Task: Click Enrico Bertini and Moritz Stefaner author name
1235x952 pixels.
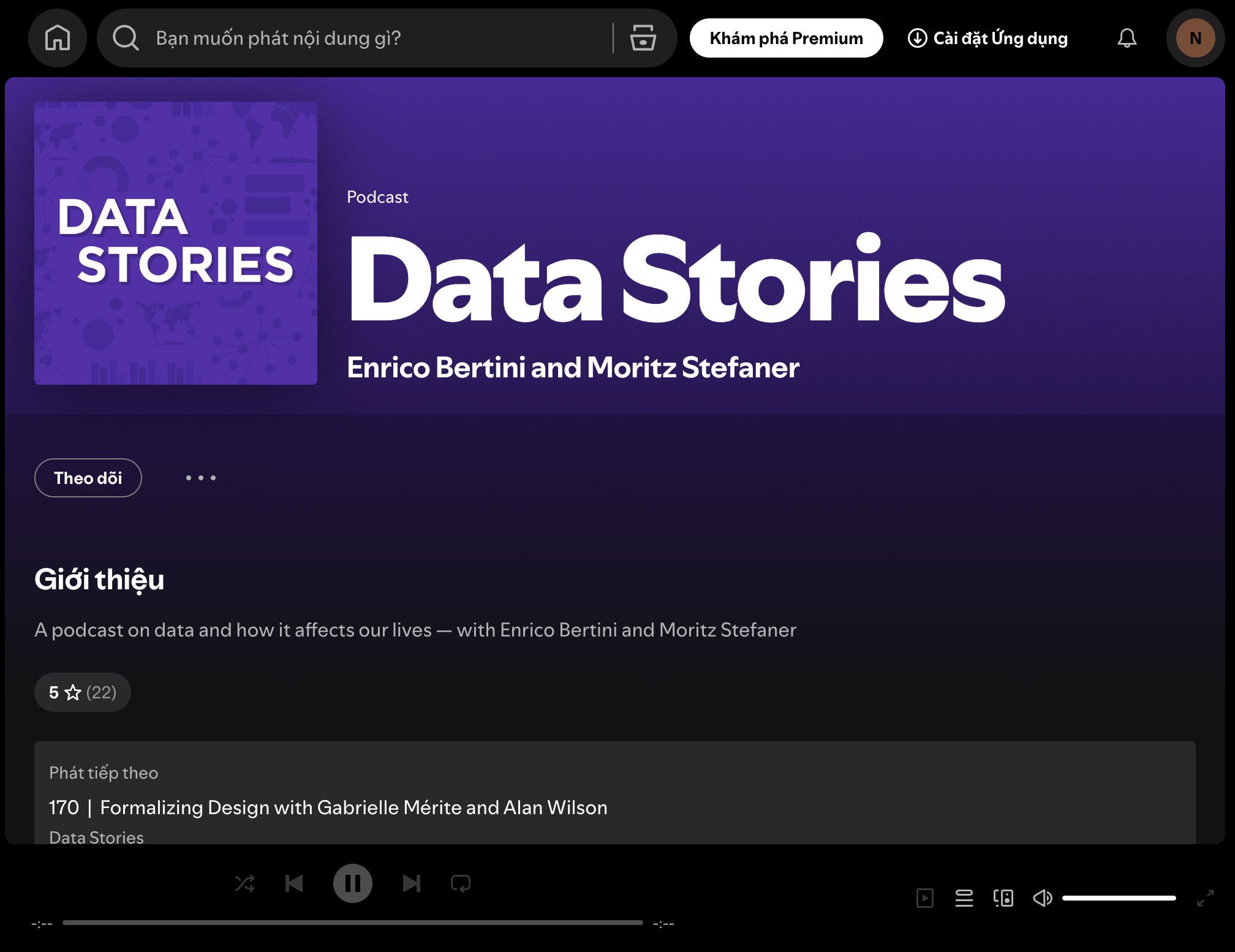Action: (573, 368)
